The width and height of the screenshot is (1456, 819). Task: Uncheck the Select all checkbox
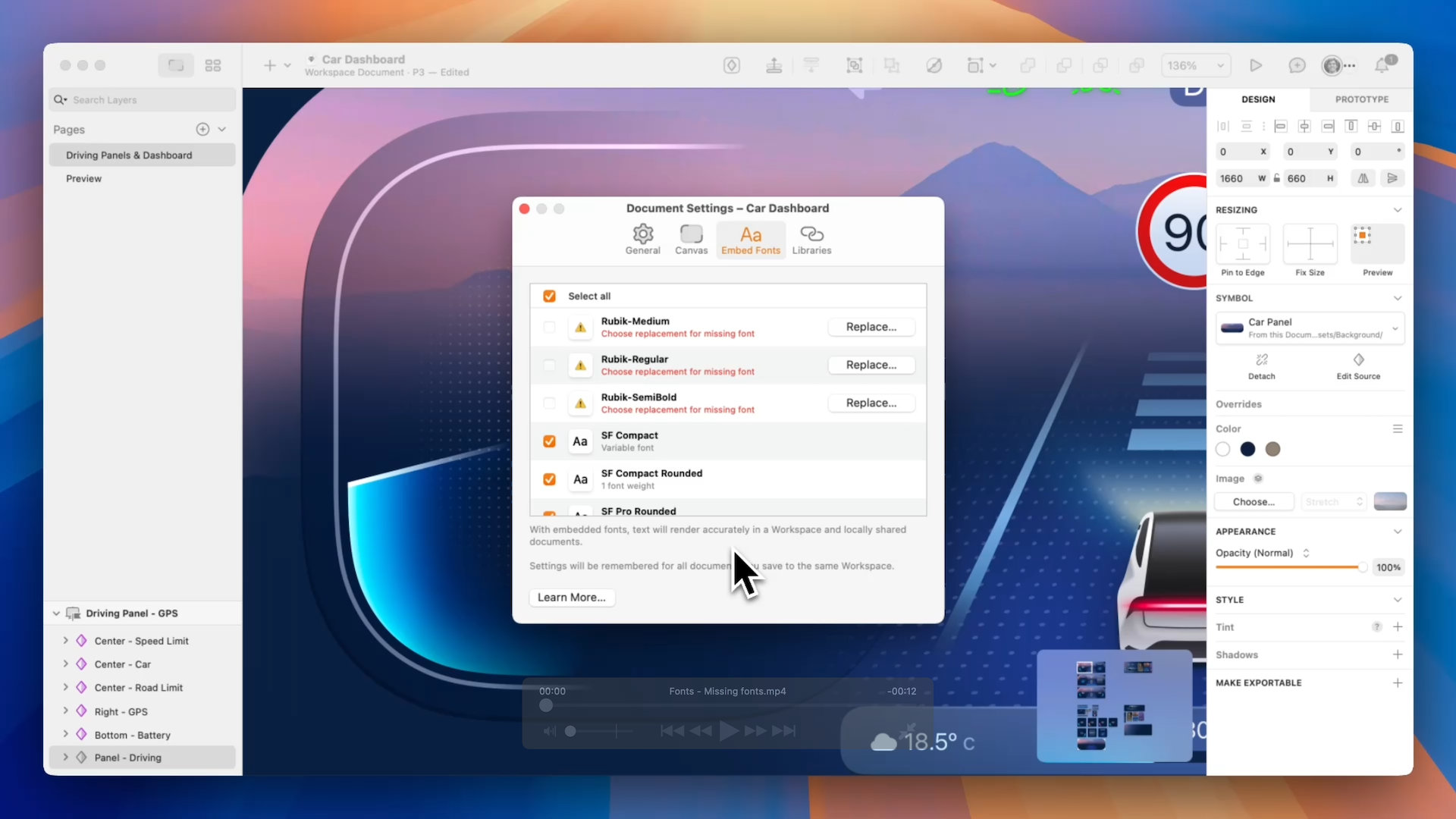549,297
